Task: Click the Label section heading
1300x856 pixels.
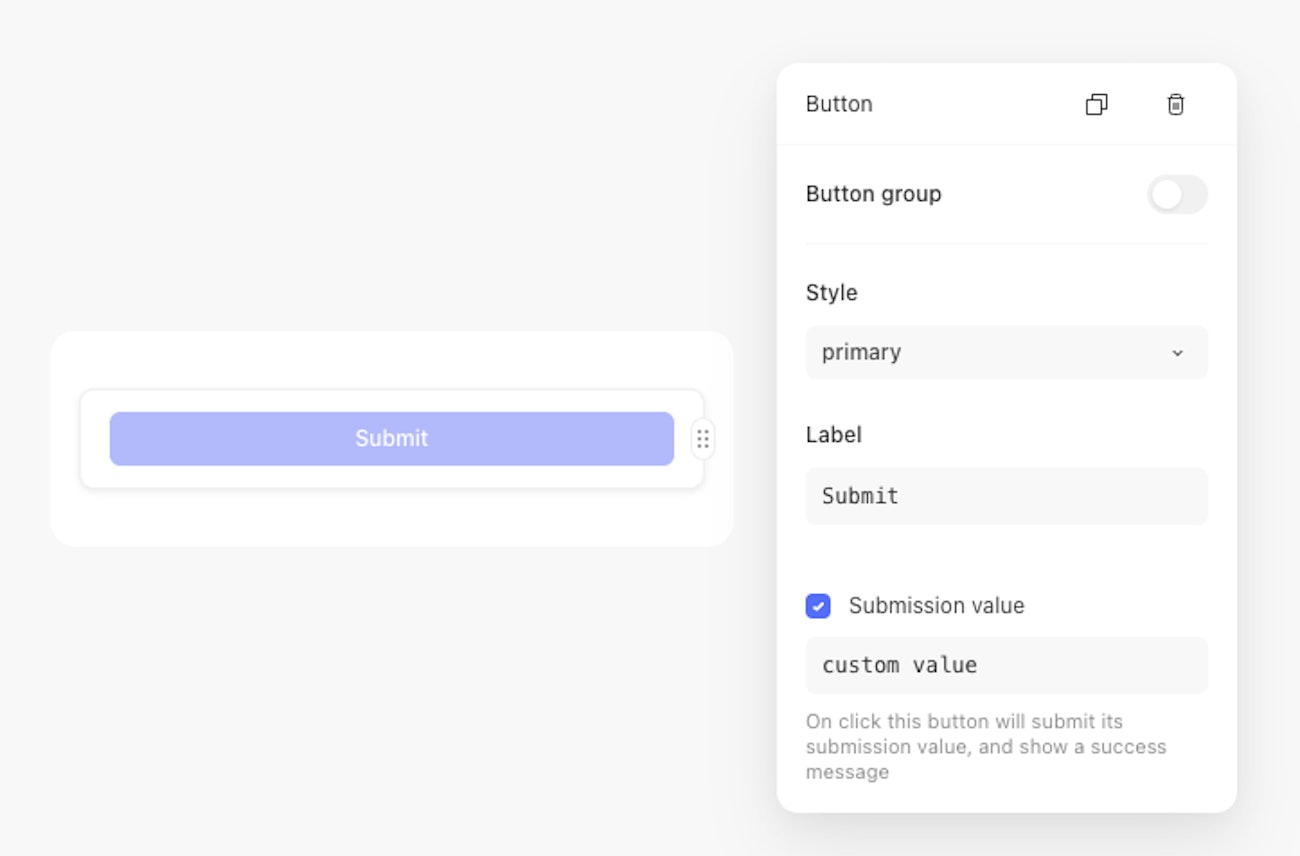Action: (833, 435)
